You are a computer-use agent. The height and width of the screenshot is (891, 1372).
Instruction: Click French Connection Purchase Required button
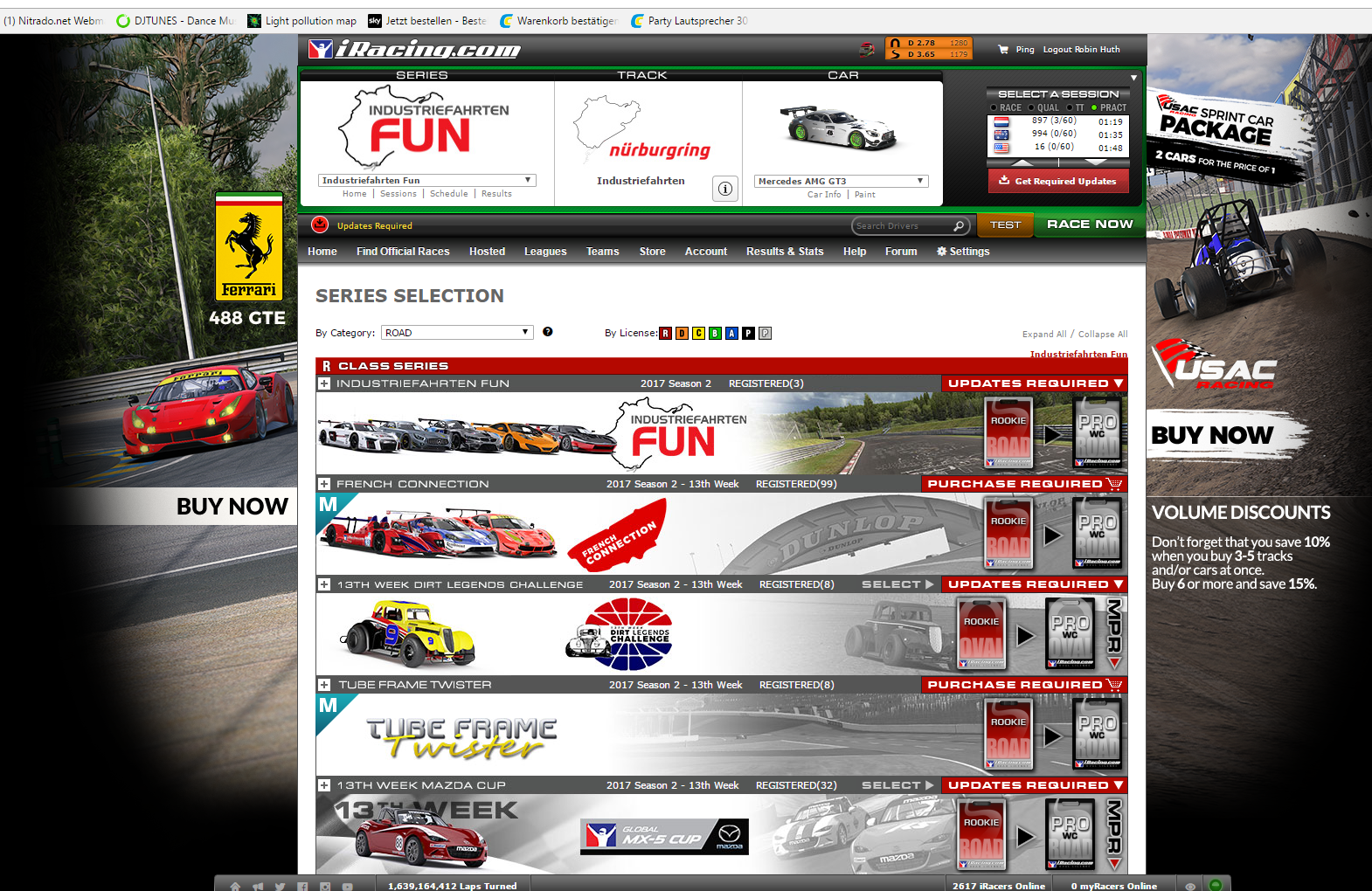(x=1024, y=484)
